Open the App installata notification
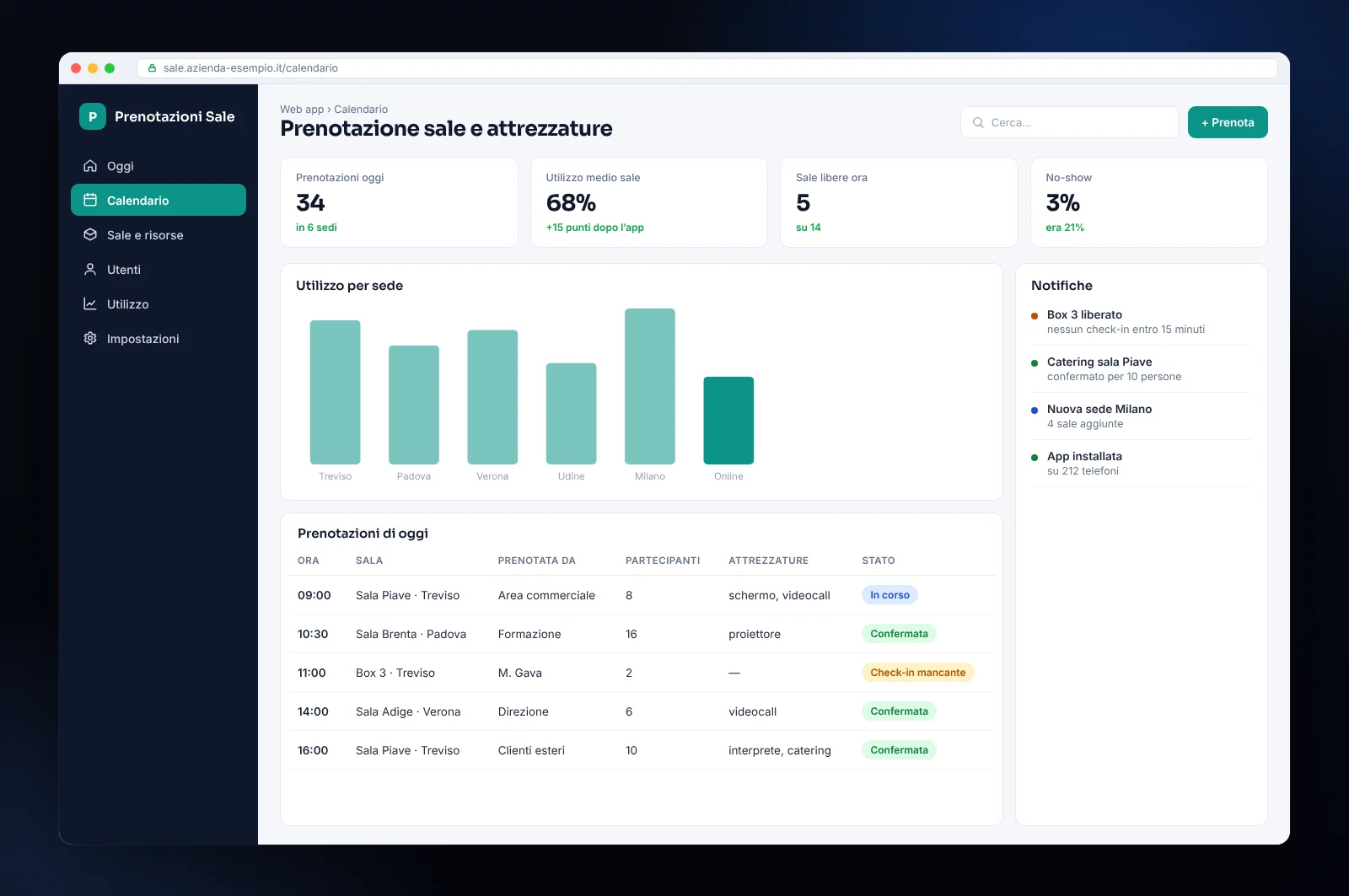Screen dimensions: 1349x896 [x=1142, y=464]
